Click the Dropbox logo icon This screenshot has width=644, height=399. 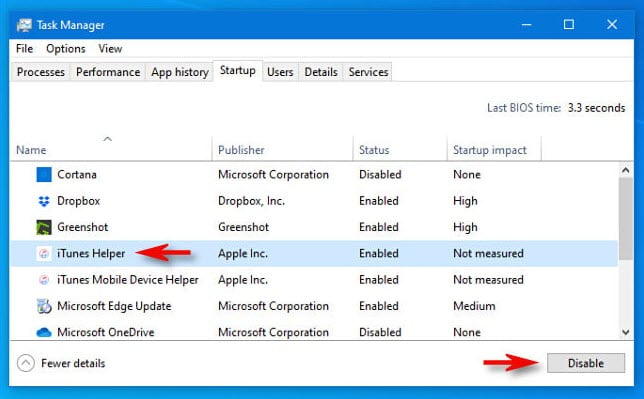tap(44, 201)
